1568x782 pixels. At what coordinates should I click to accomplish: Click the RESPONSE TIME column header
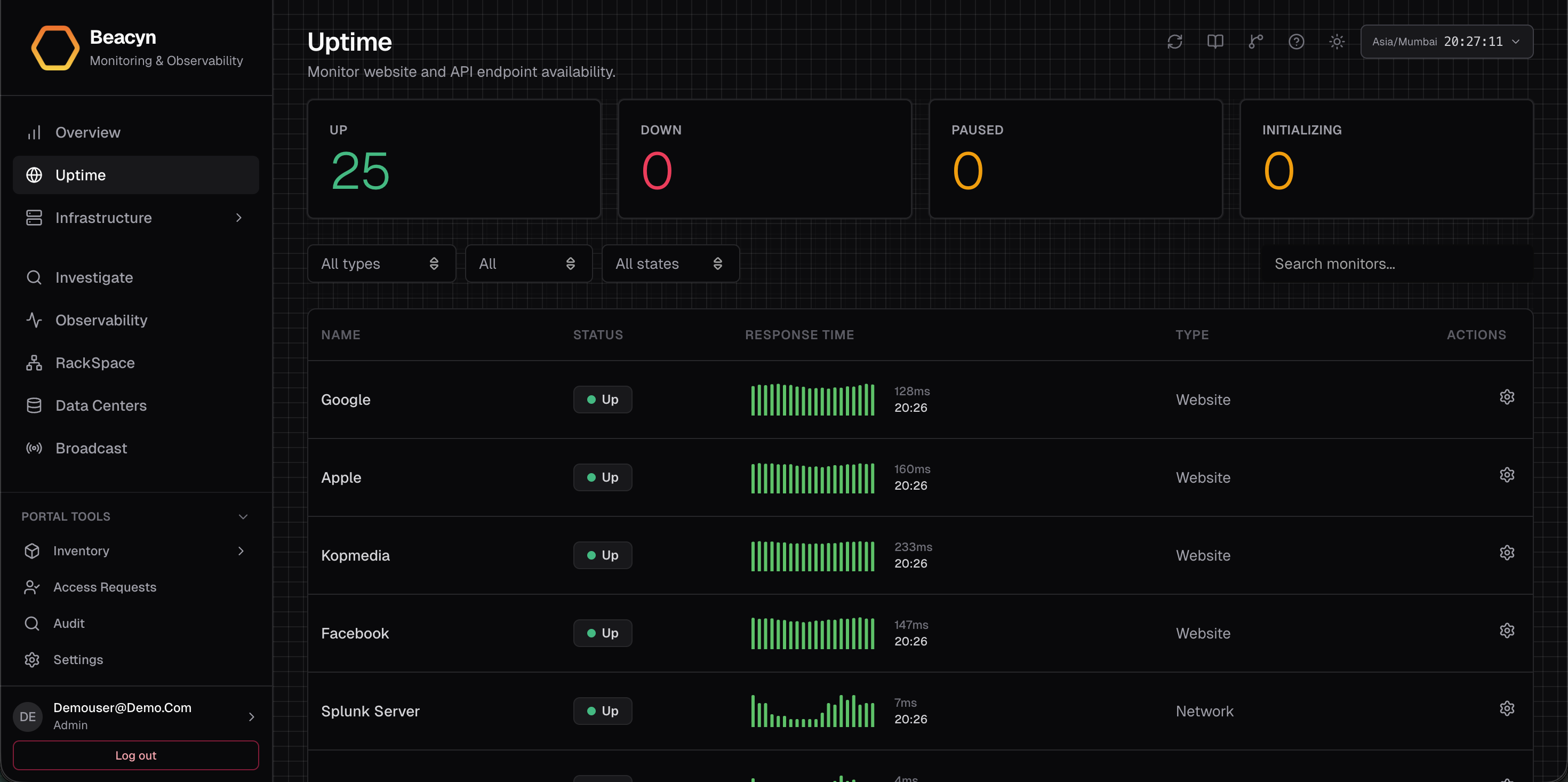point(799,334)
